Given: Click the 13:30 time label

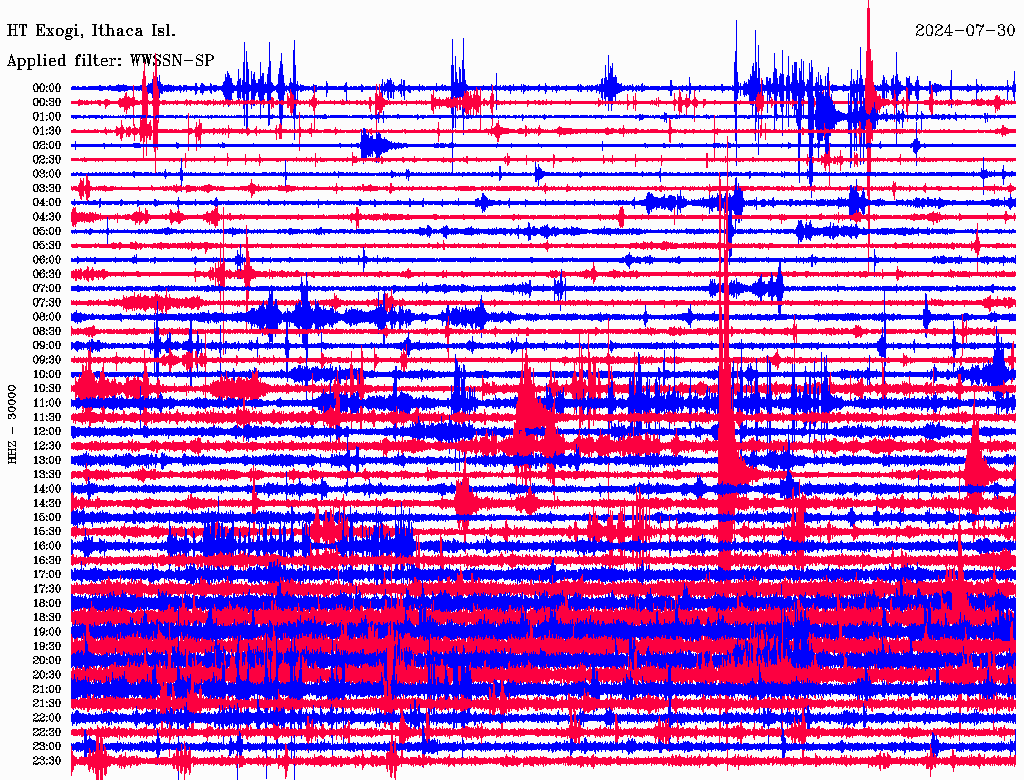Looking at the screenshot, I should (x=47, y=474).
